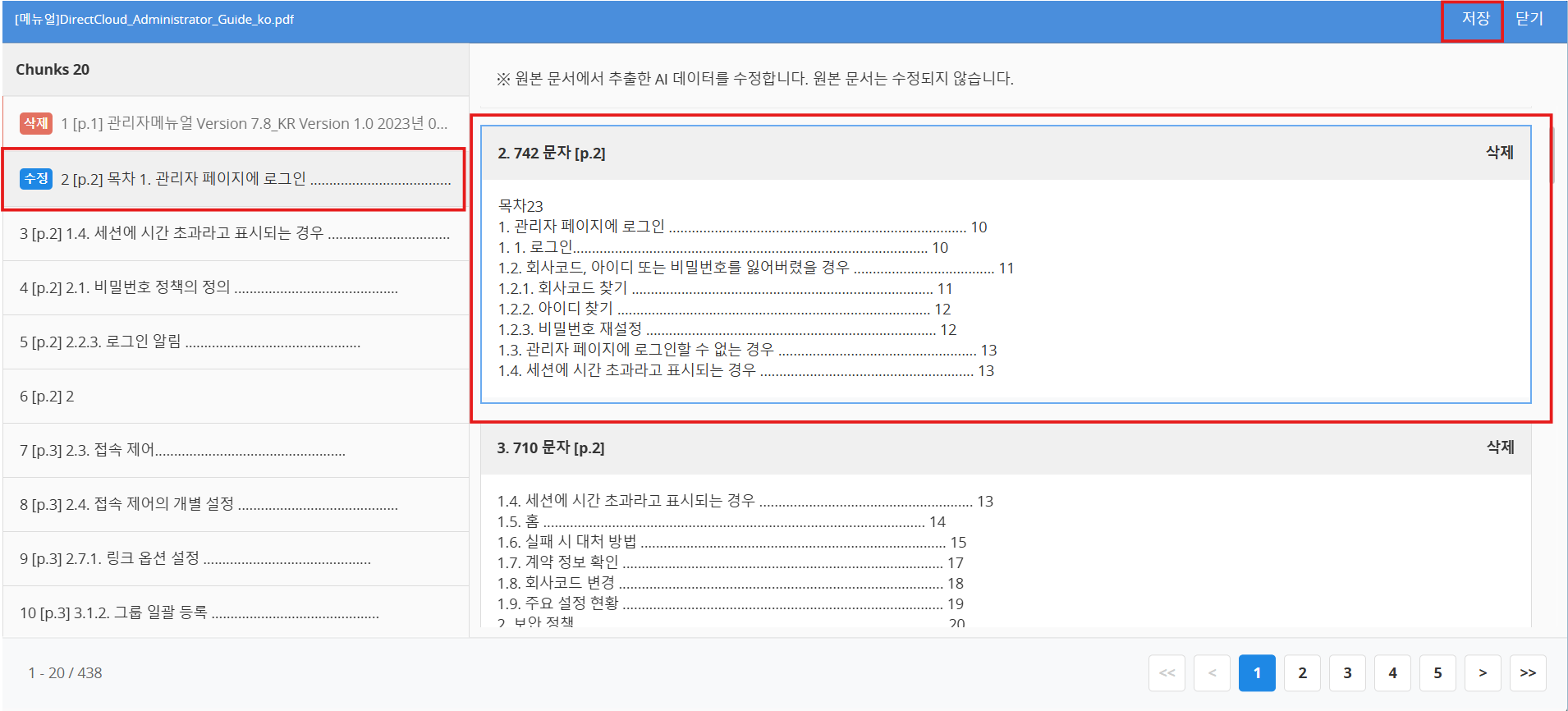Delete the 742 문자 chunk via 삭제
The width and height of the screenshot is (1568, 711).
1499,153
